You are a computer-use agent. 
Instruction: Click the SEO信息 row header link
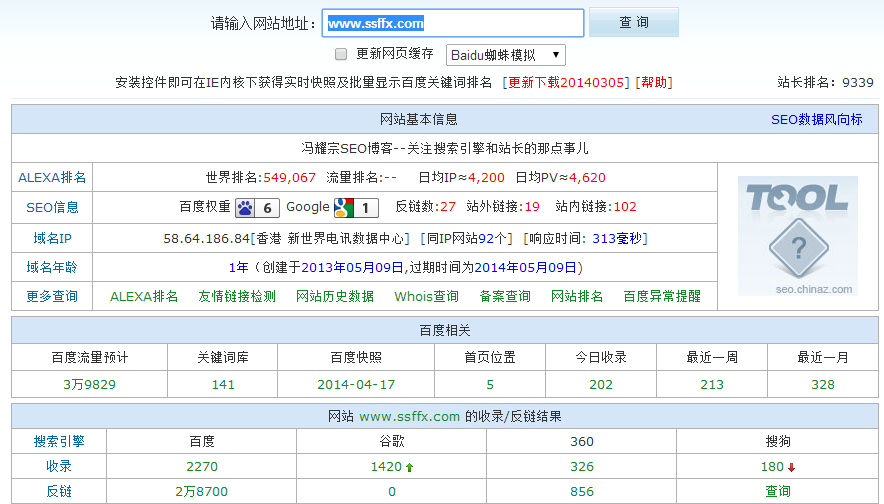[52, 207]
